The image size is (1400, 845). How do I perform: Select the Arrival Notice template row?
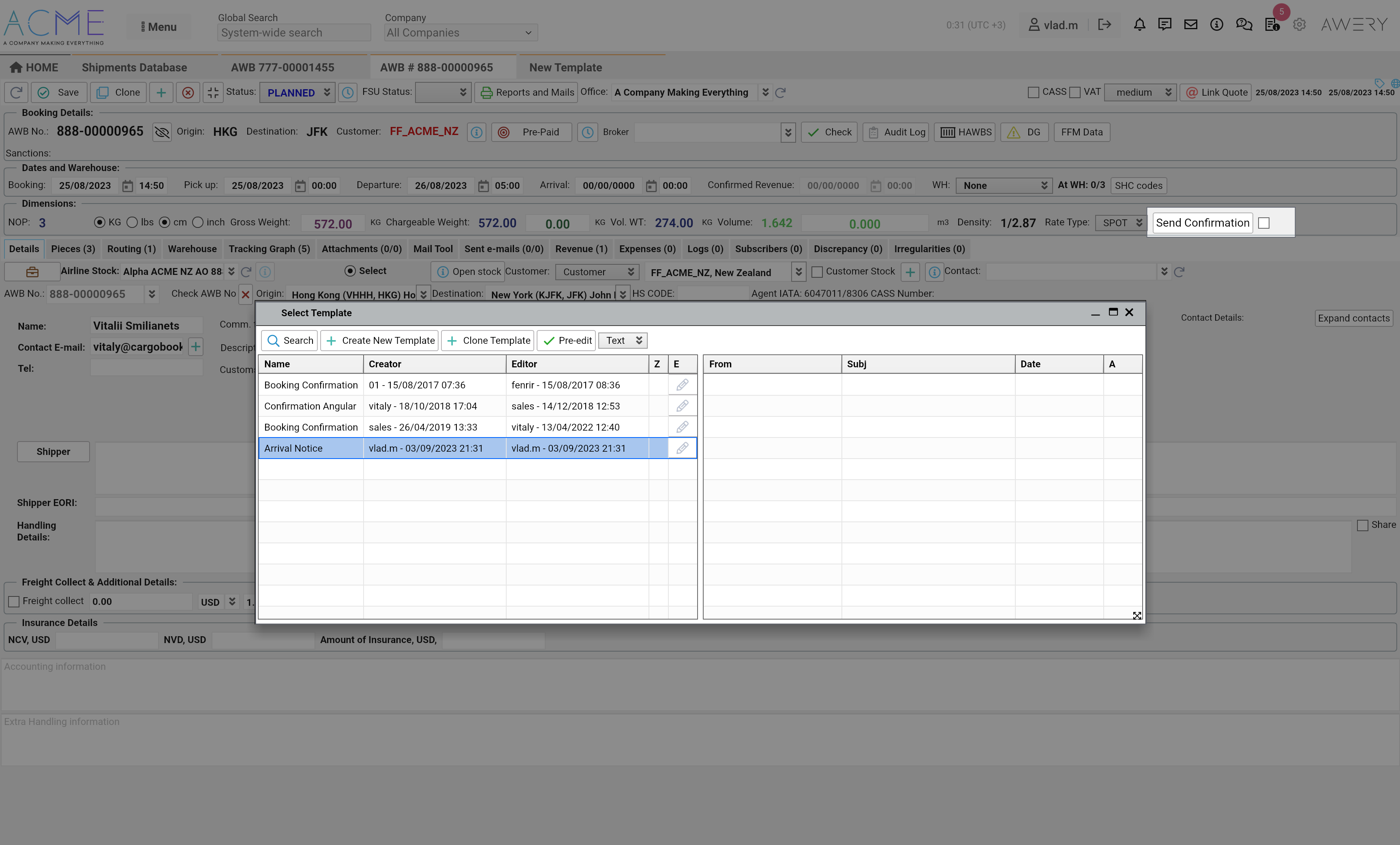tap(310, 448)
